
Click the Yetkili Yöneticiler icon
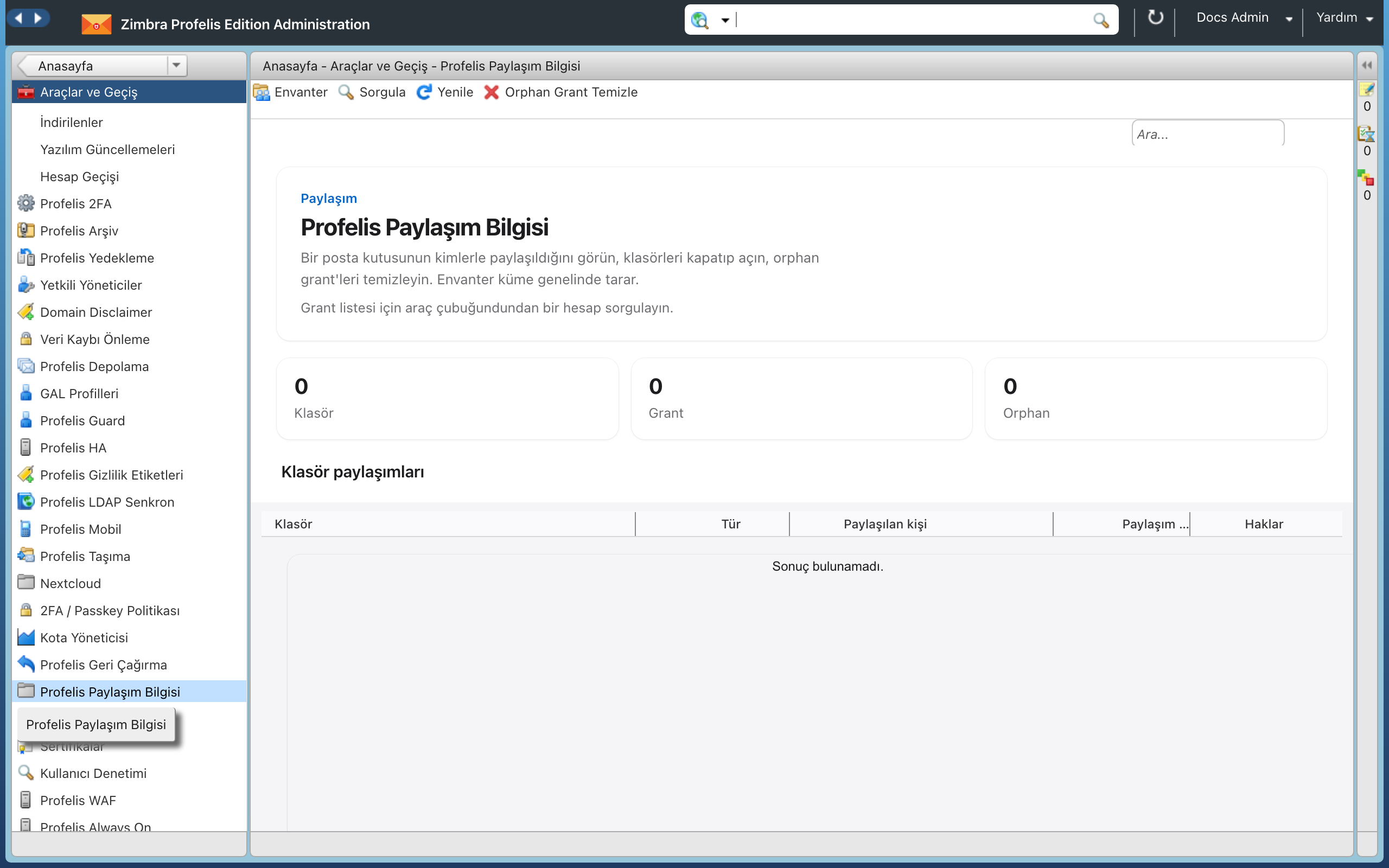coord(26,285)
